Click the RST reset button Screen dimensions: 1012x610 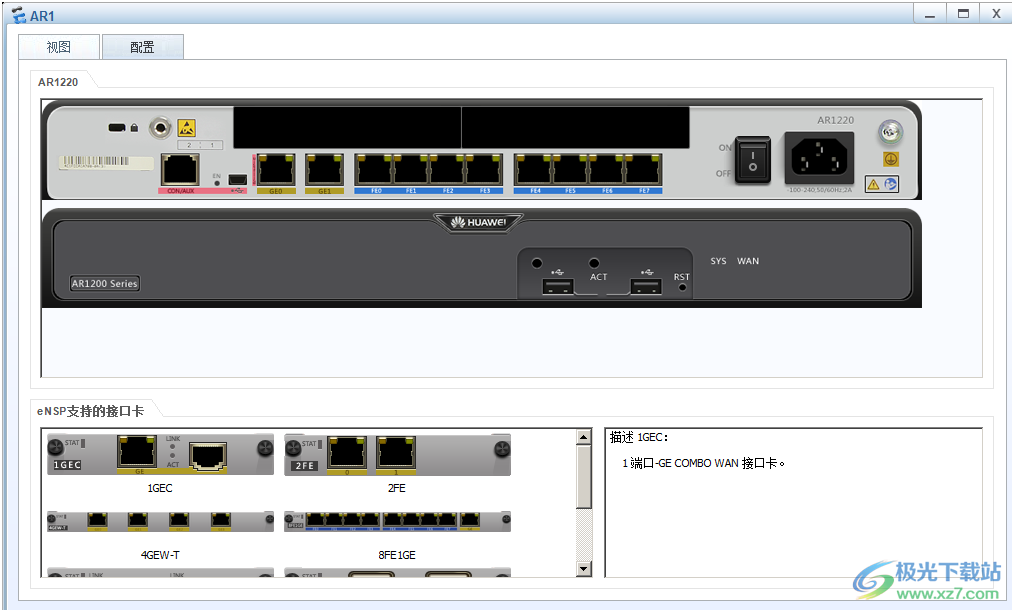tap(682, 287)
